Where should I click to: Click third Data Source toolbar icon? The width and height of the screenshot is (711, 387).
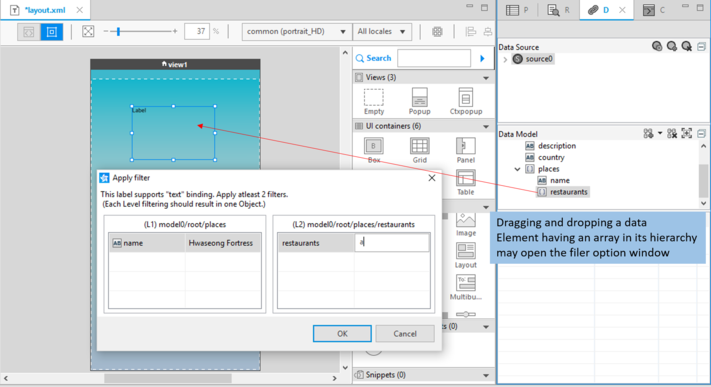[x=687, y=46]
